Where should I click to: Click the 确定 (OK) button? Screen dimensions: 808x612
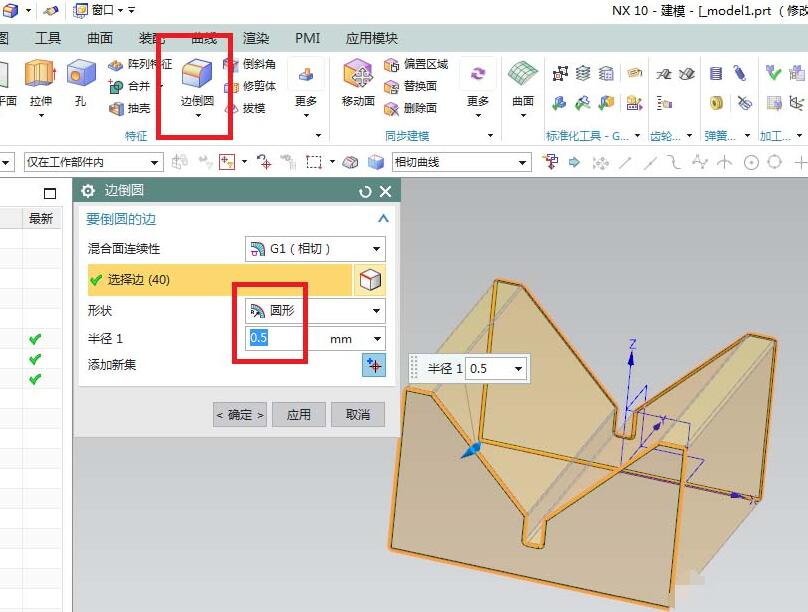point(239,414)
